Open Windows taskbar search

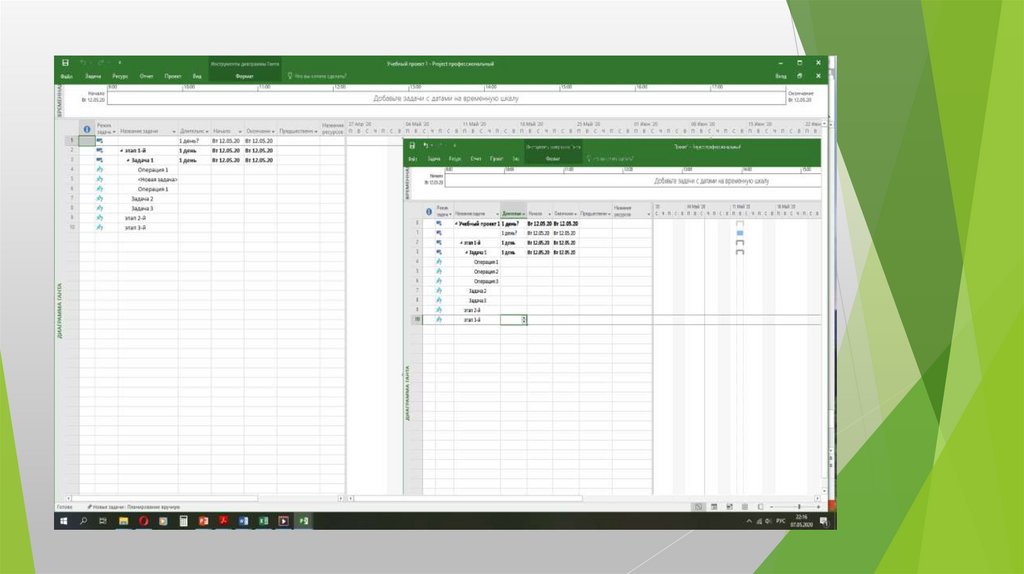84,520
